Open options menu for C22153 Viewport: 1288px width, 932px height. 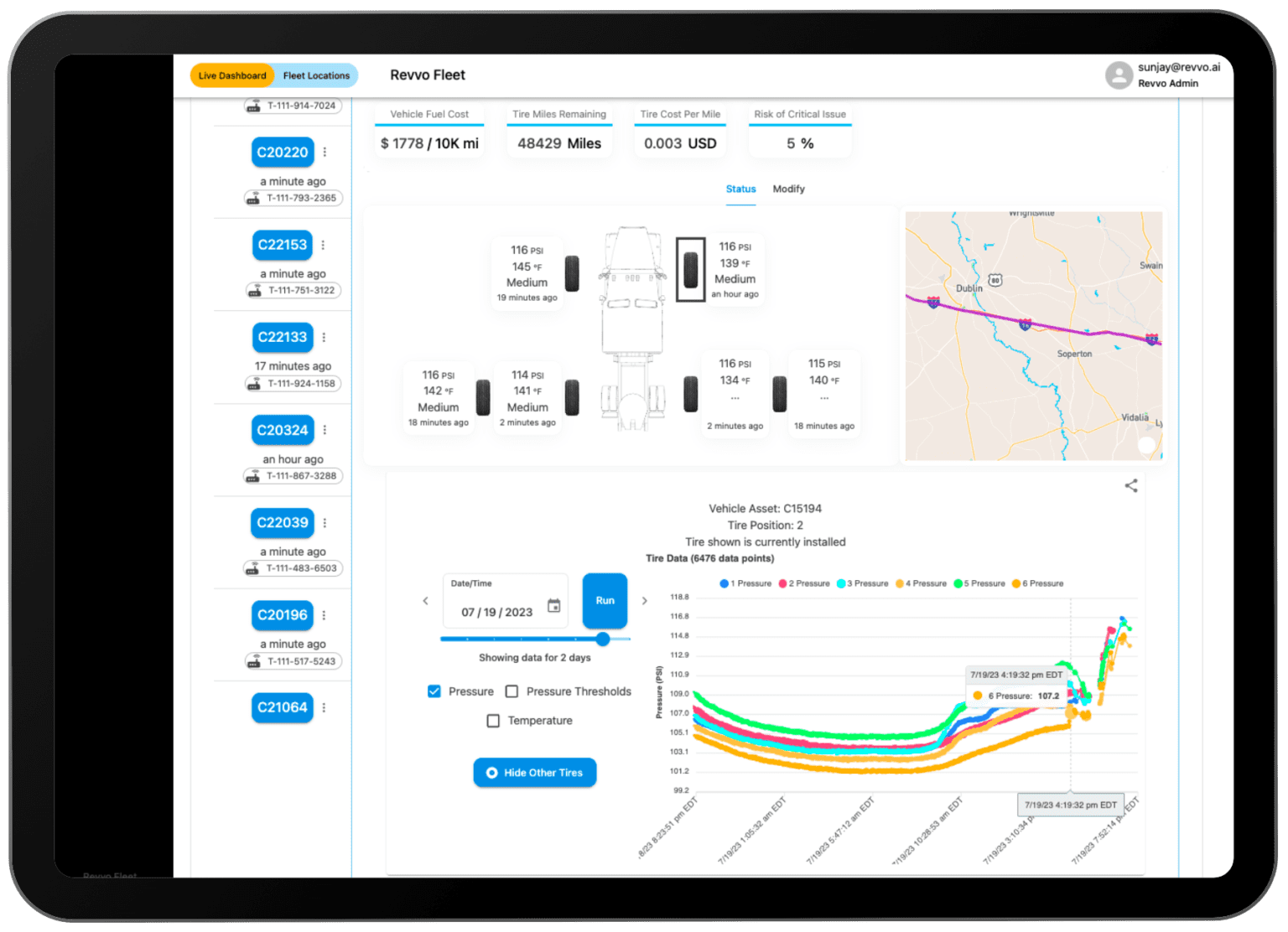click(323, 245)
